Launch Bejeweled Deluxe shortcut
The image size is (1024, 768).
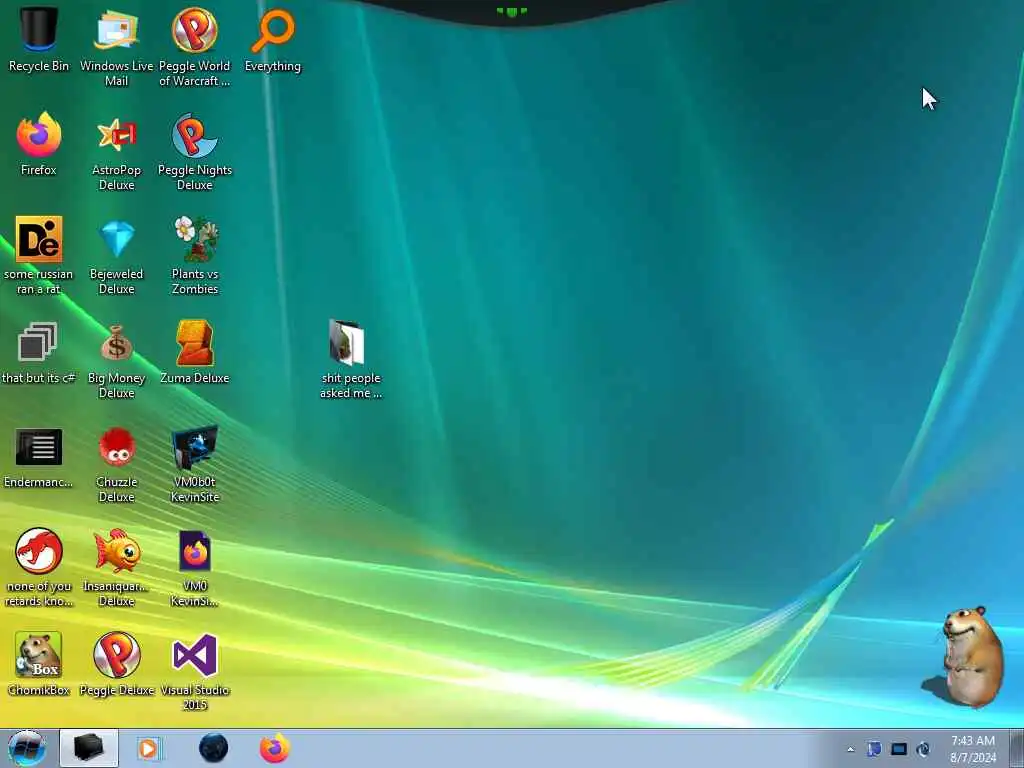pyautogui.click(x=116, y=255)
